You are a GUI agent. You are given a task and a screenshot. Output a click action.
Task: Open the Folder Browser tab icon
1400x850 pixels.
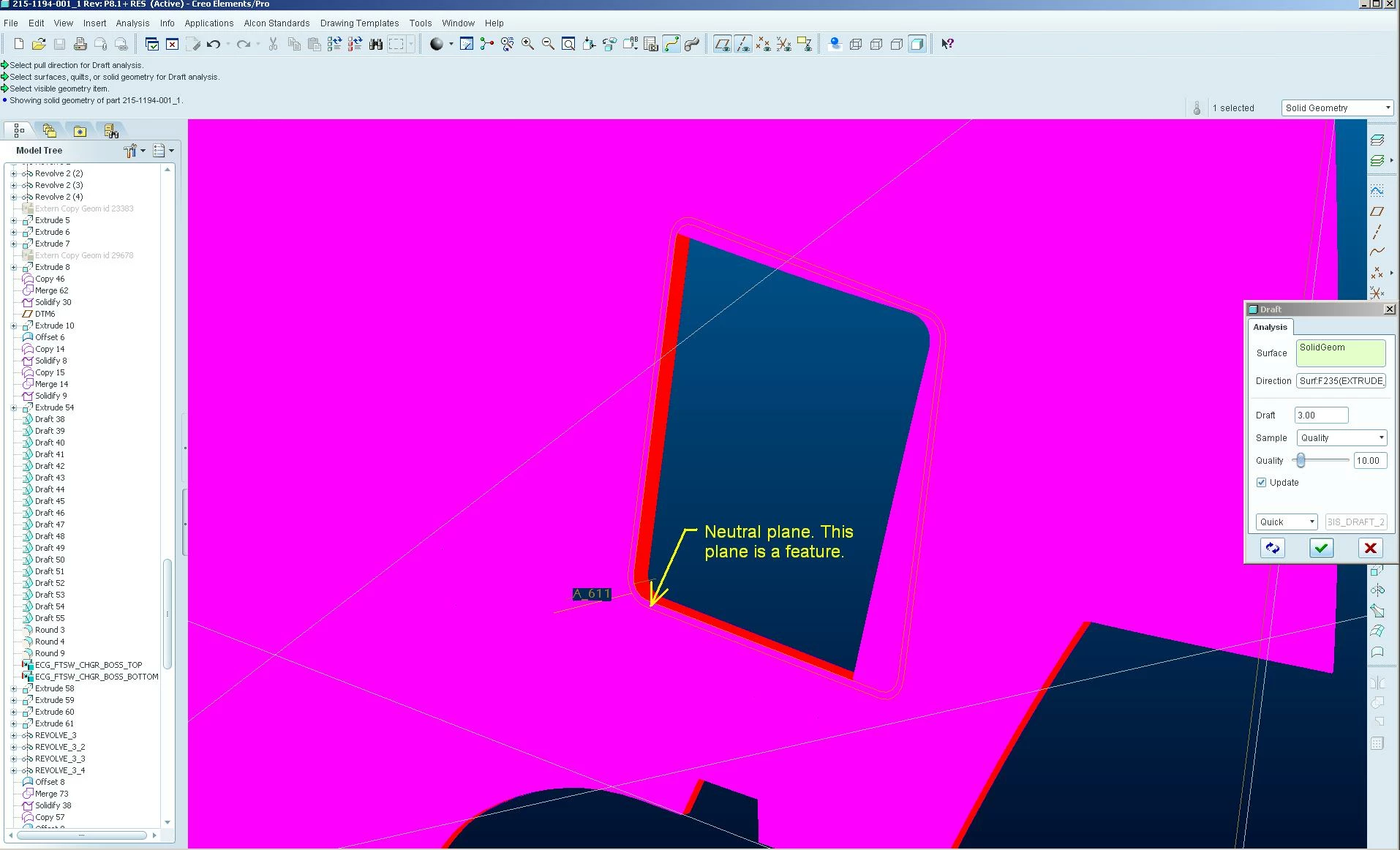click(x=50, y=131)
